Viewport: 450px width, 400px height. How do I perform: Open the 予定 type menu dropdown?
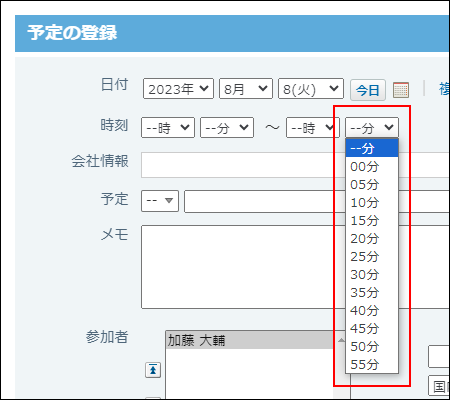[x=160, y=201]
